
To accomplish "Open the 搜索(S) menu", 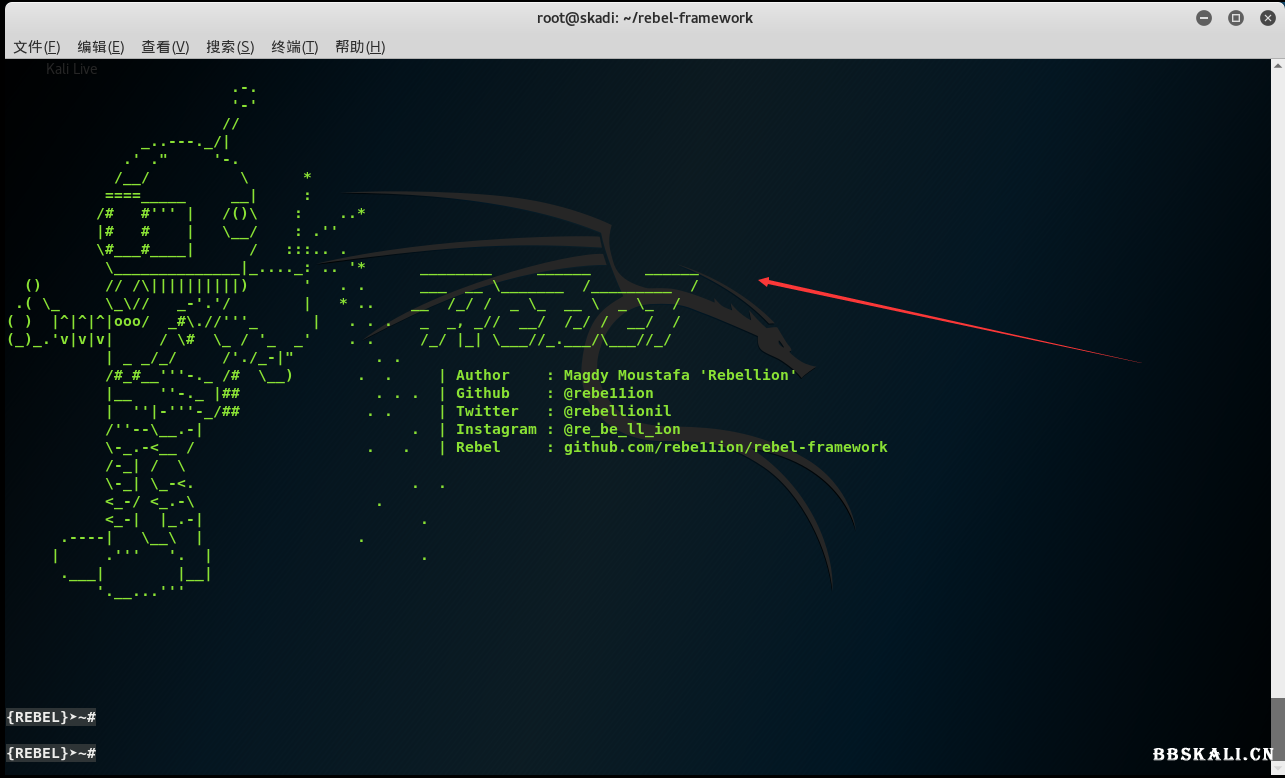I will pyautogui.click(x=230, y=47).
